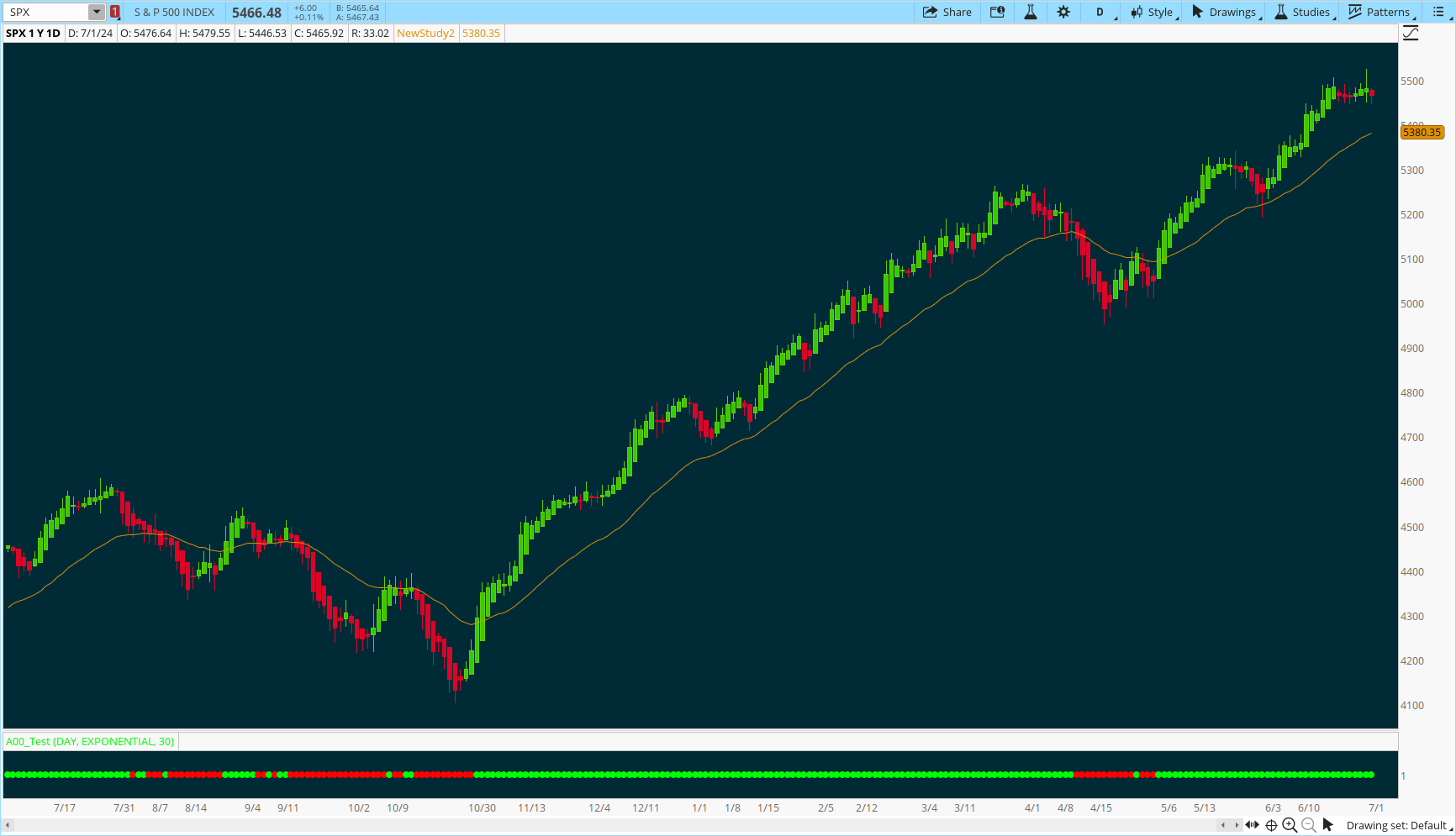Screen dimensions: 1456x836
Task: Click the R: 33.02 range value
Action: [370, 34]
